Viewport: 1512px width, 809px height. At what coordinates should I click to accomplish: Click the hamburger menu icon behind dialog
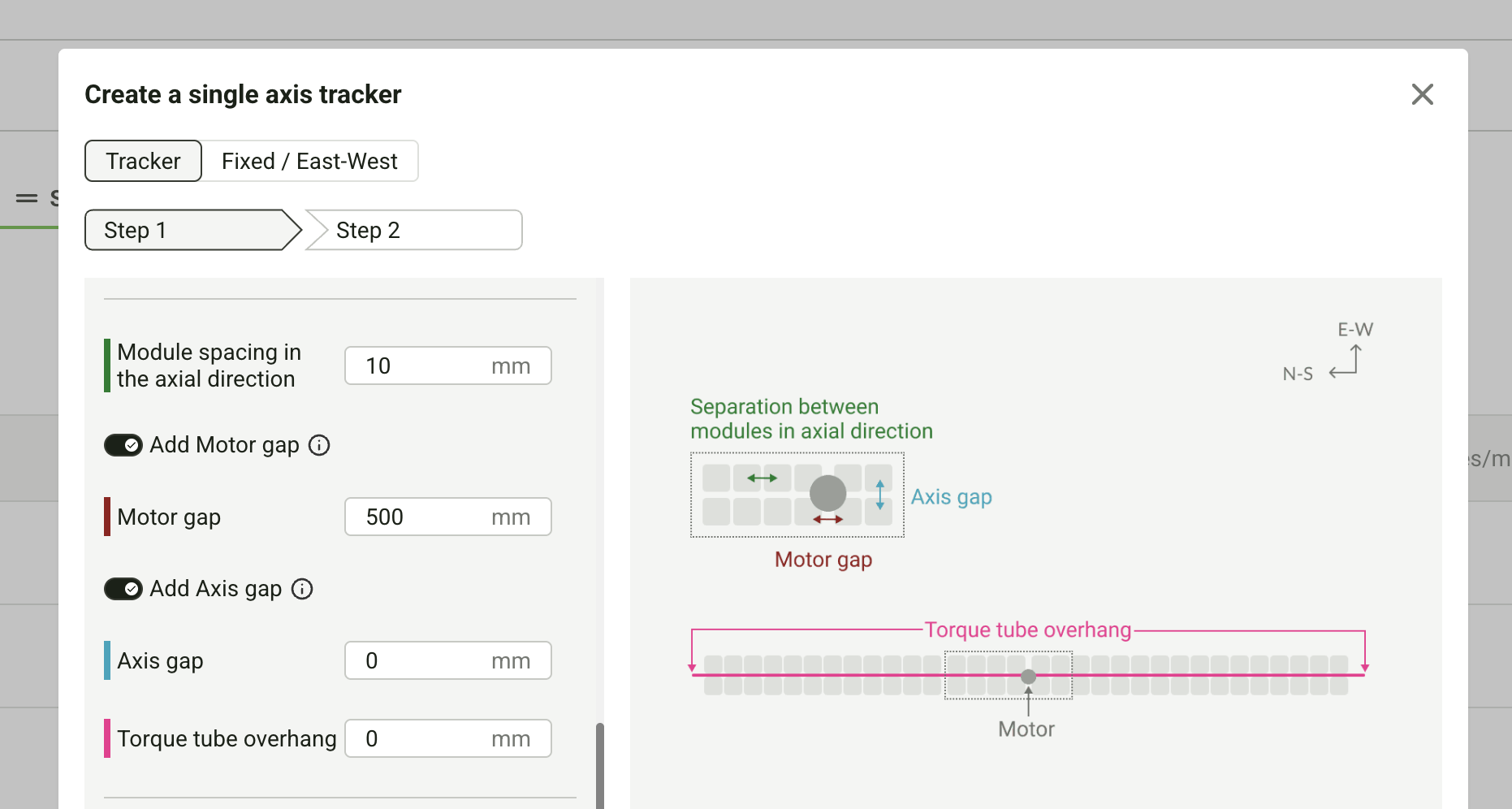pyautogui.click(x=27, y=198)
